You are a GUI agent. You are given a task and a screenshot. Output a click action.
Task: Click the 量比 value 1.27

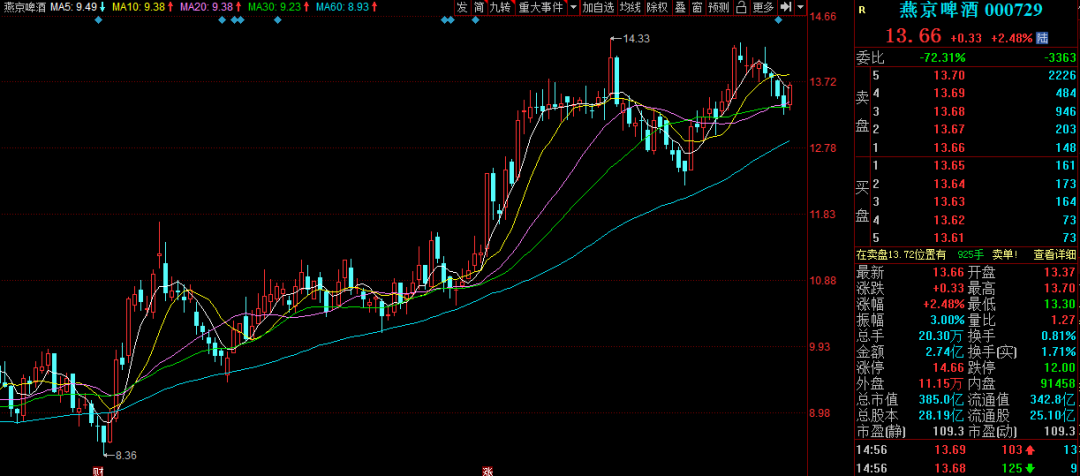pyautogui.click(x=1064, y=320)
